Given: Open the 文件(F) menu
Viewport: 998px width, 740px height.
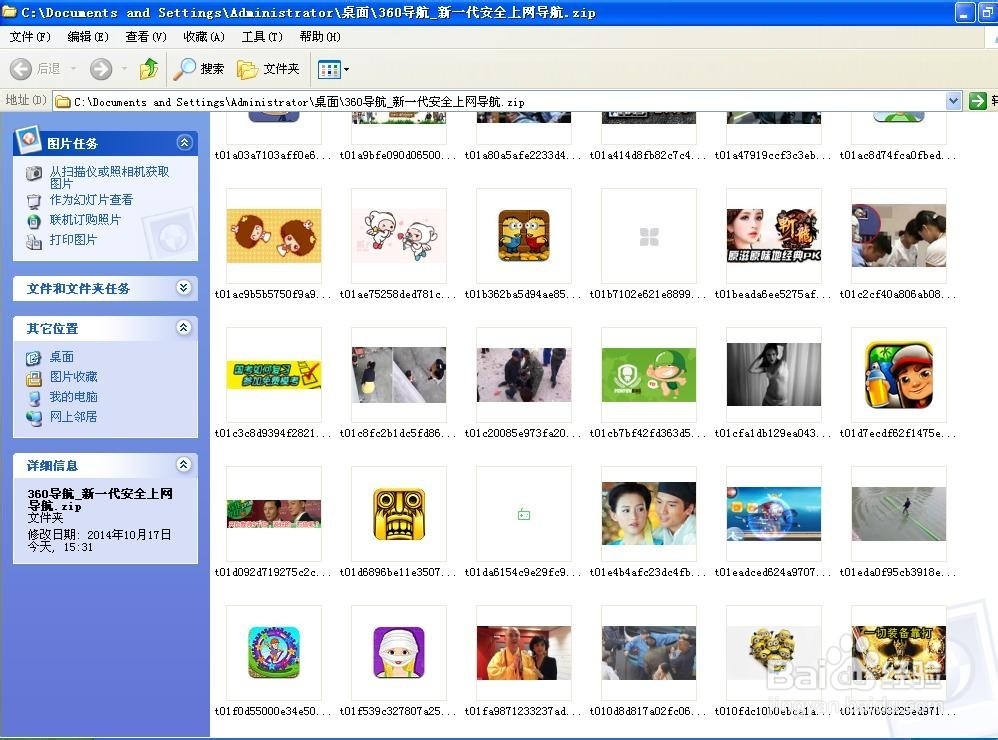Looking at the screenshot, I should pyautogui.click(x=29, y=37).
